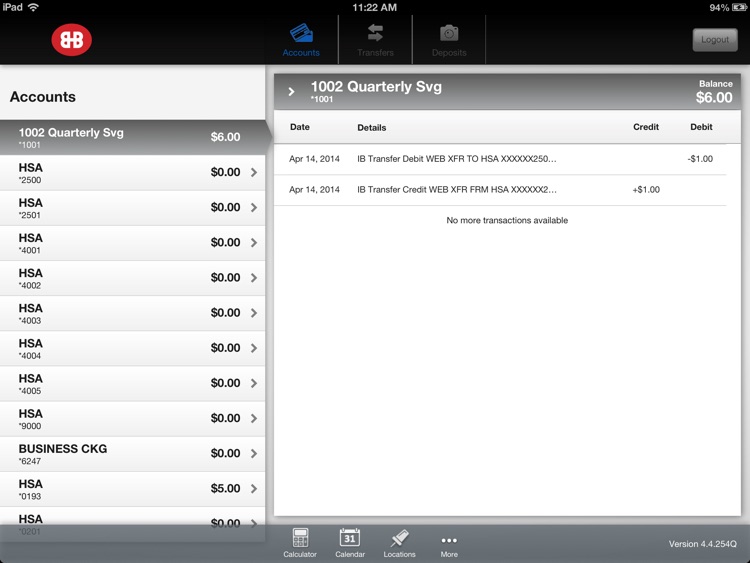Tap the Wi-Fi indicator in status bar

pos(33,7)
